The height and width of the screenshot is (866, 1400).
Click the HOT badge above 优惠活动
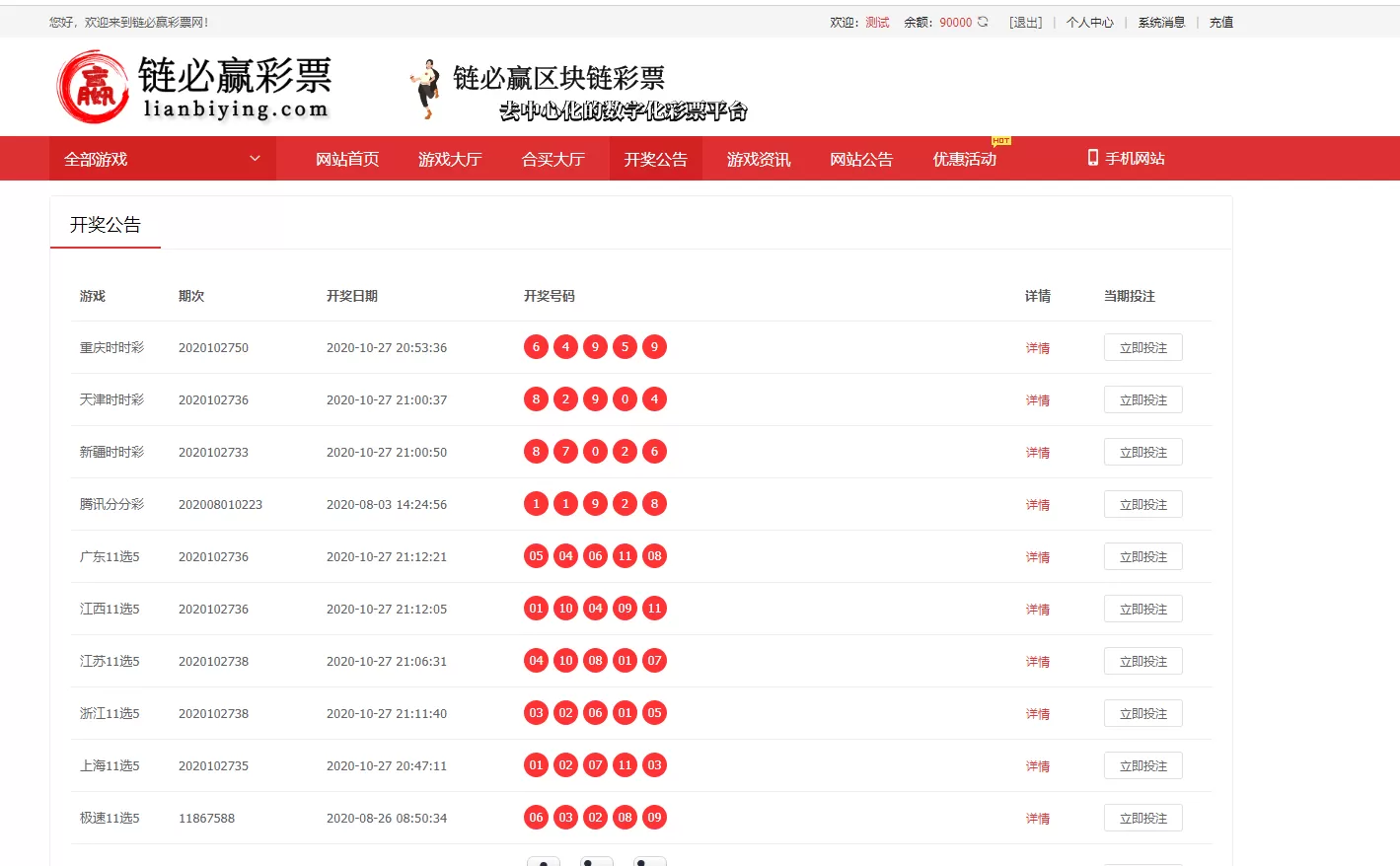(x=1000, y=141)
